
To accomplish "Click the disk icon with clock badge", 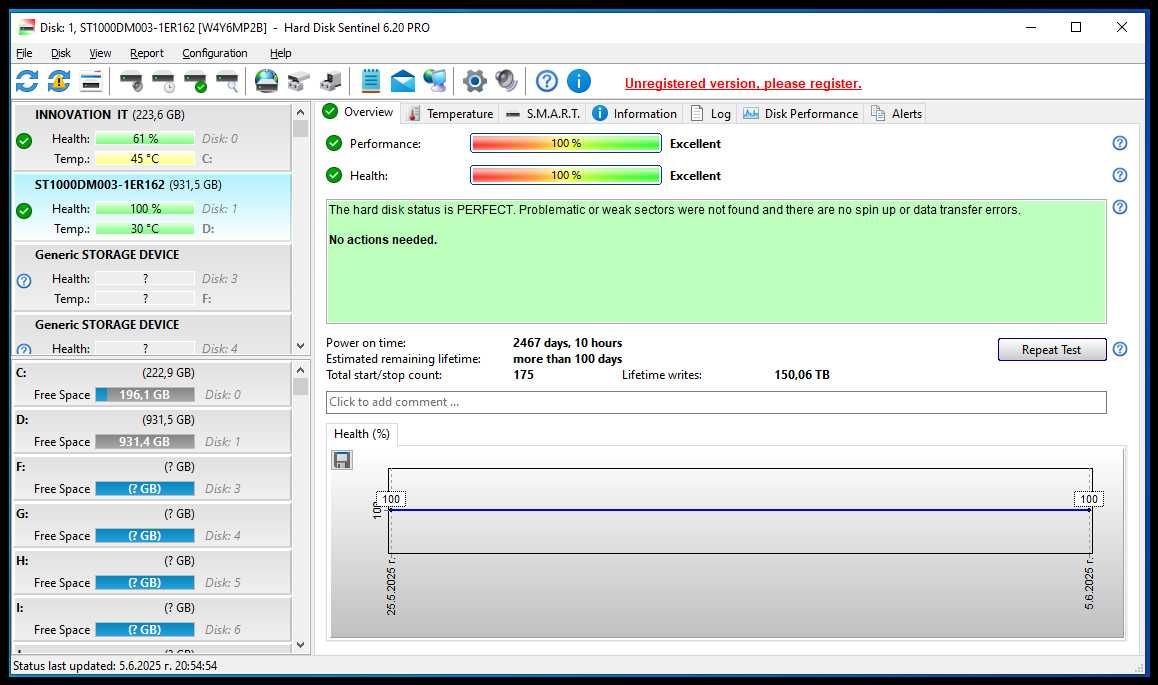I will (x=163, y=81).
